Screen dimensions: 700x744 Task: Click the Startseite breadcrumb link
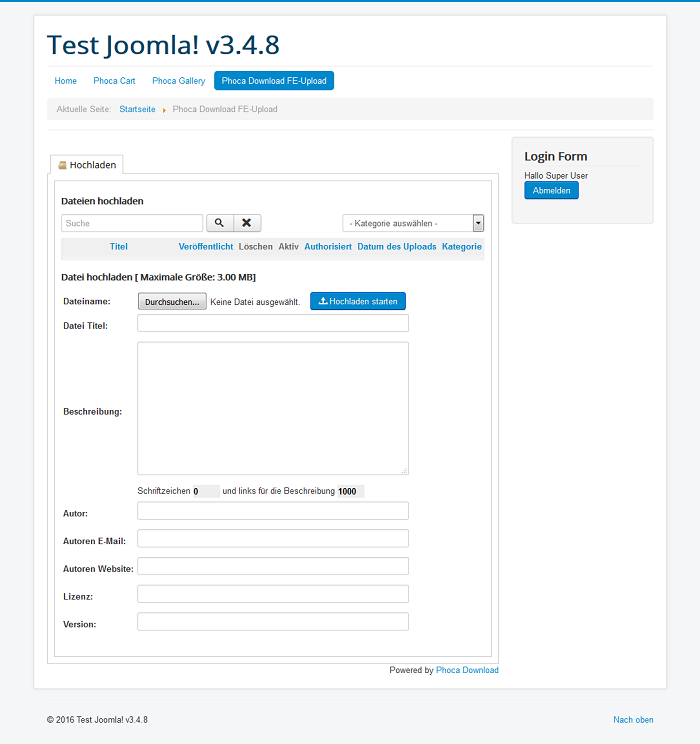[137, 109]
